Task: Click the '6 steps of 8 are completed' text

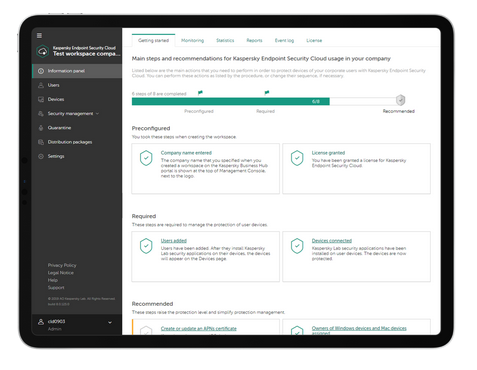Action: [159, 94]
